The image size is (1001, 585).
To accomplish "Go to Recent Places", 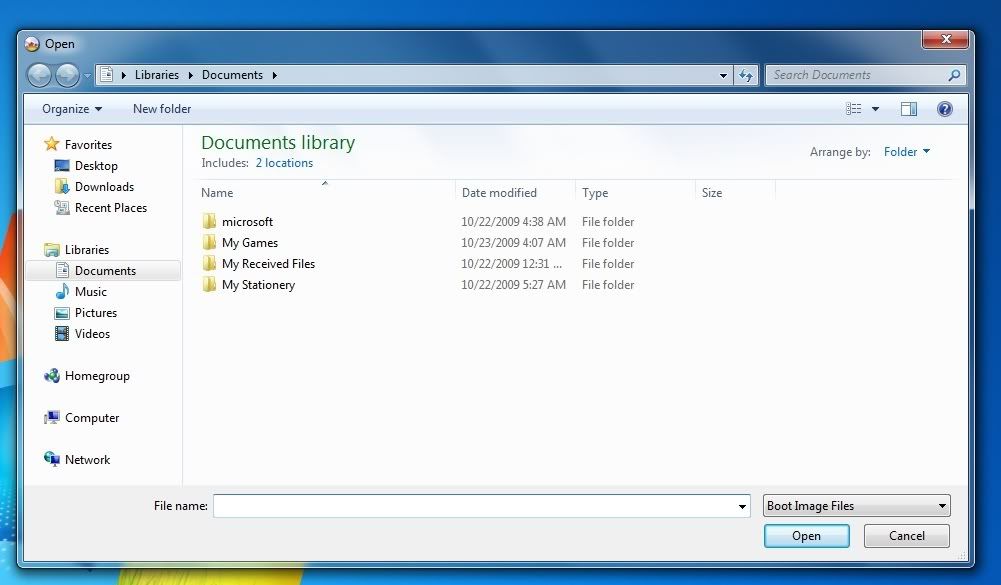I will [110, 208].
